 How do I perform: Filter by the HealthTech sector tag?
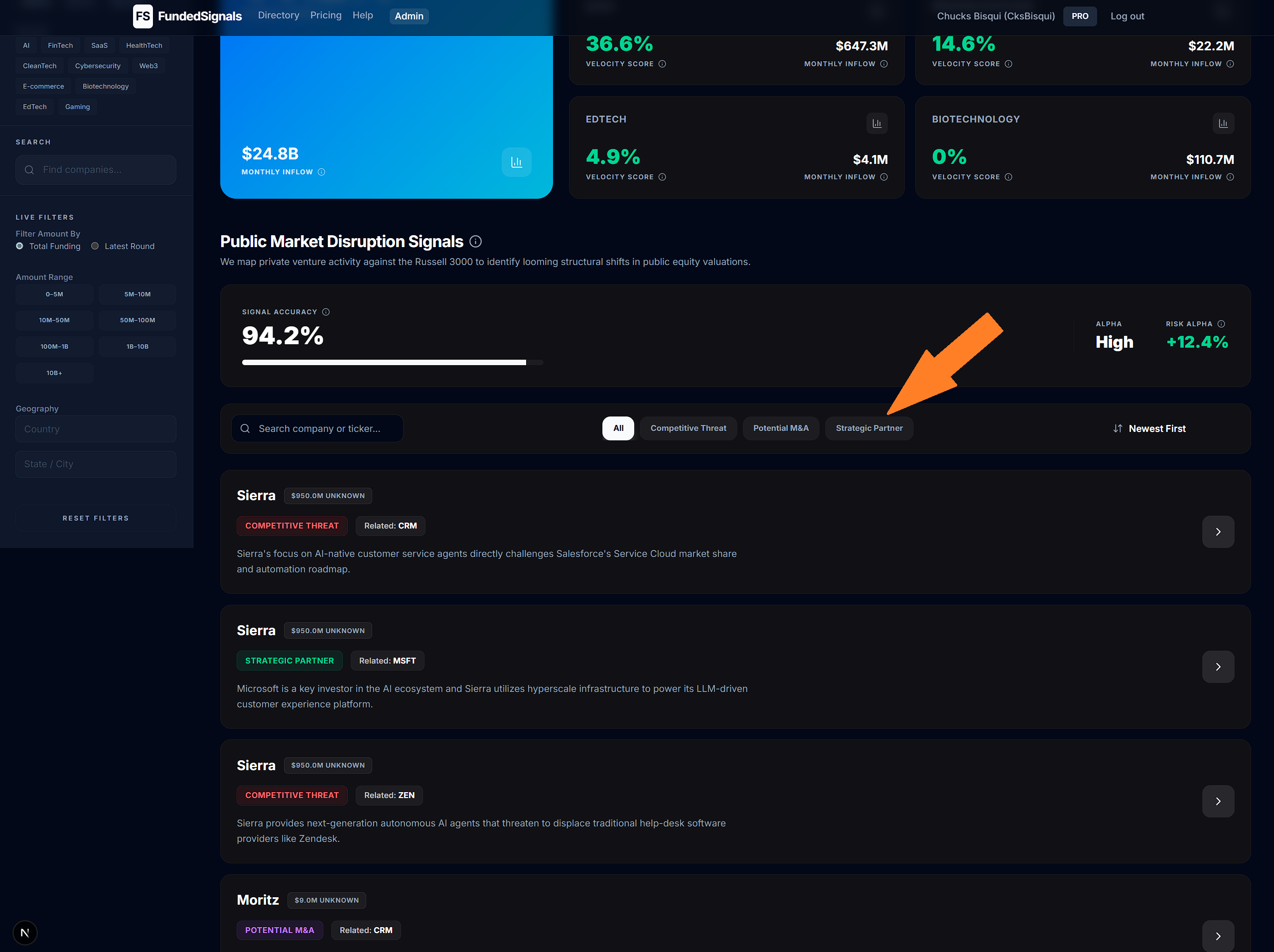(144, 45)
